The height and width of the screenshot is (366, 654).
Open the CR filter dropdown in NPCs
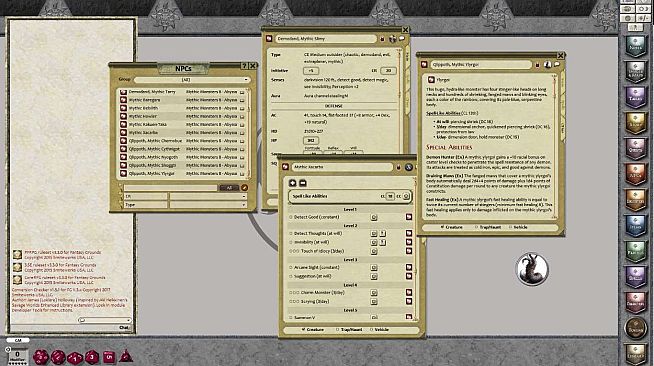coord(208,196)
